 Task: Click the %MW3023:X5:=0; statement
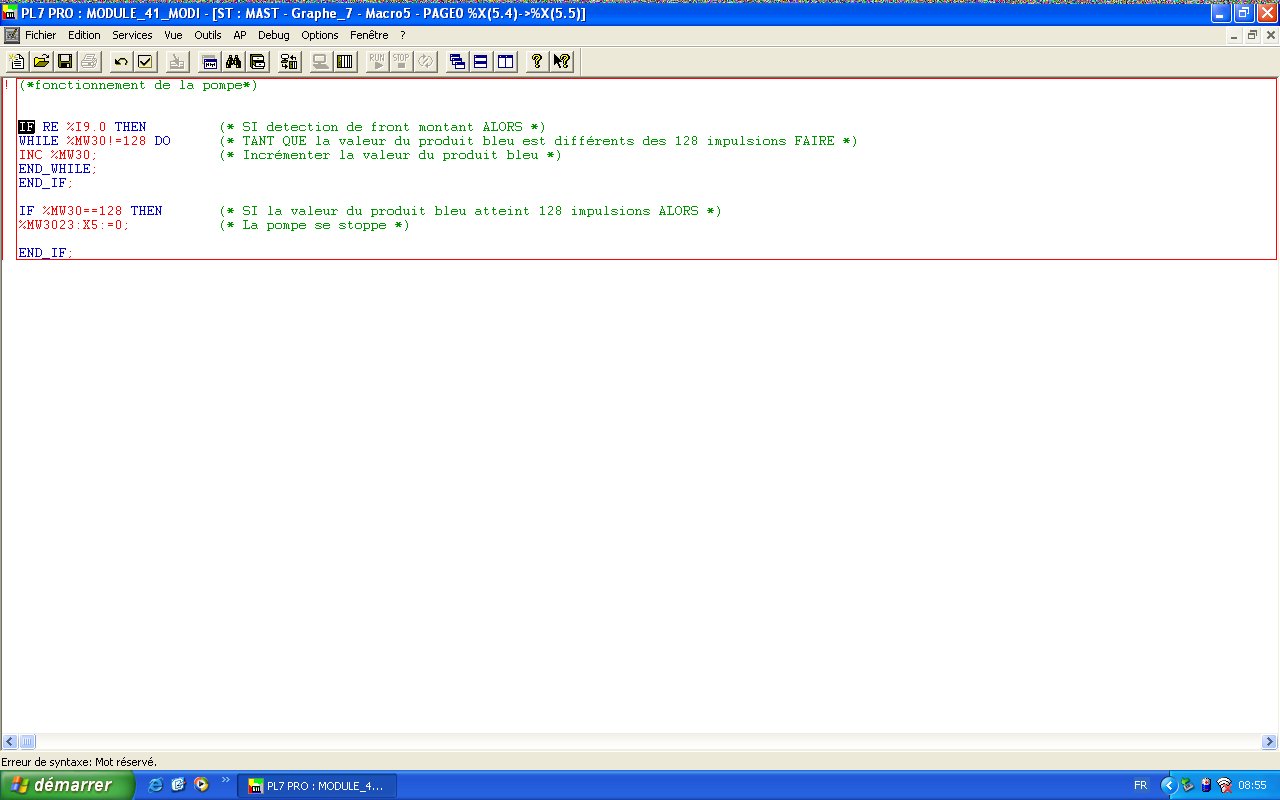pos(74,225)
